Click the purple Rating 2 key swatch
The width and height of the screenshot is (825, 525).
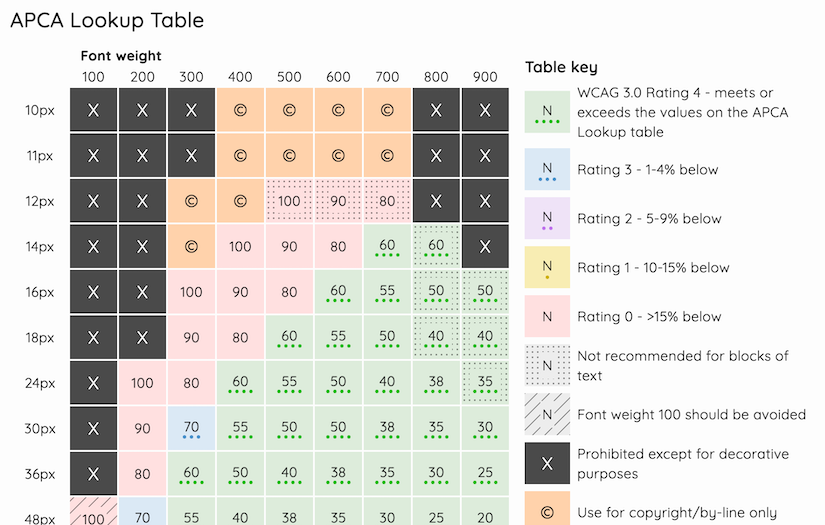547,218
